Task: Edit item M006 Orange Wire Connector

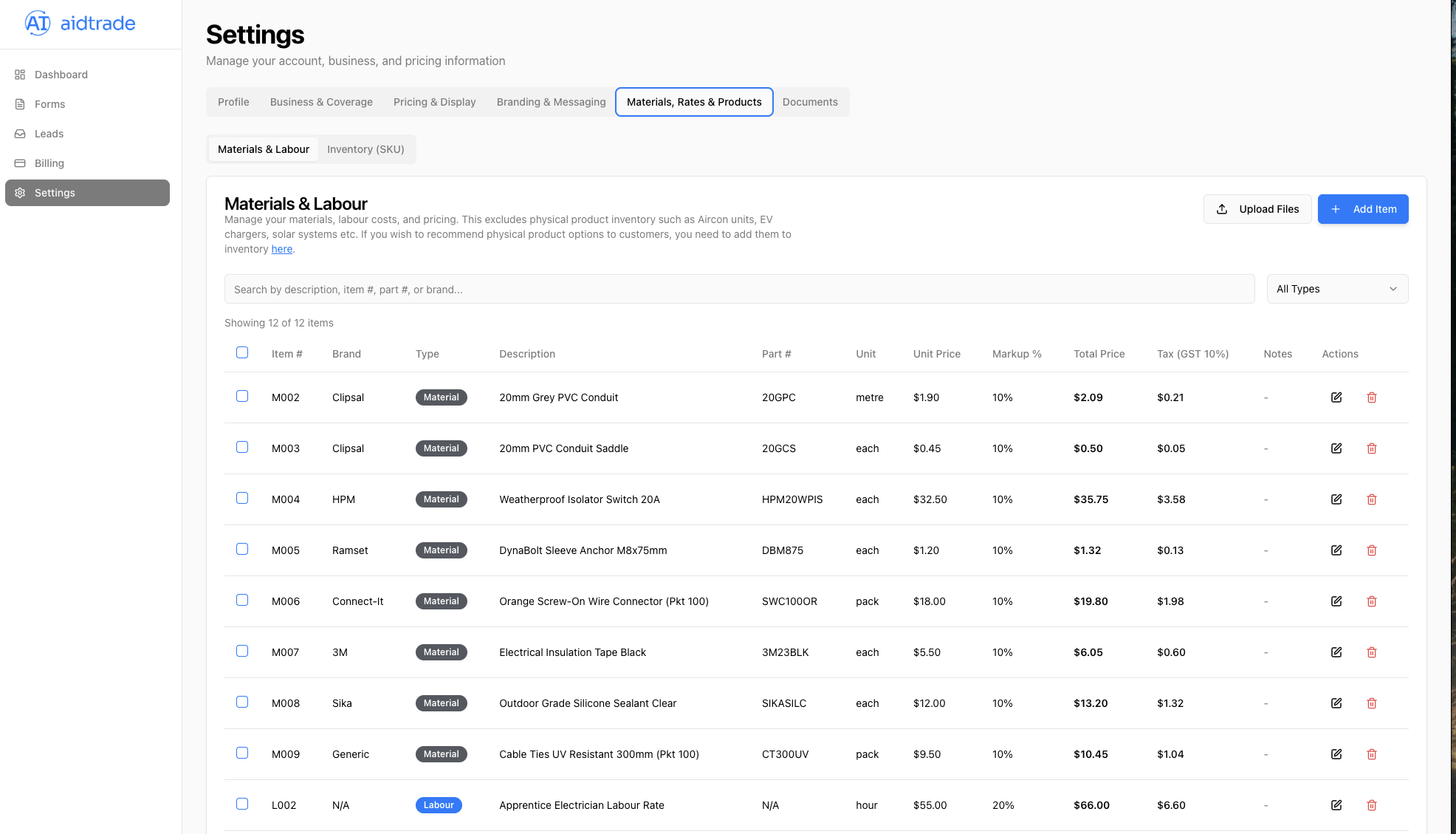Action: (x=1336, y=601)
